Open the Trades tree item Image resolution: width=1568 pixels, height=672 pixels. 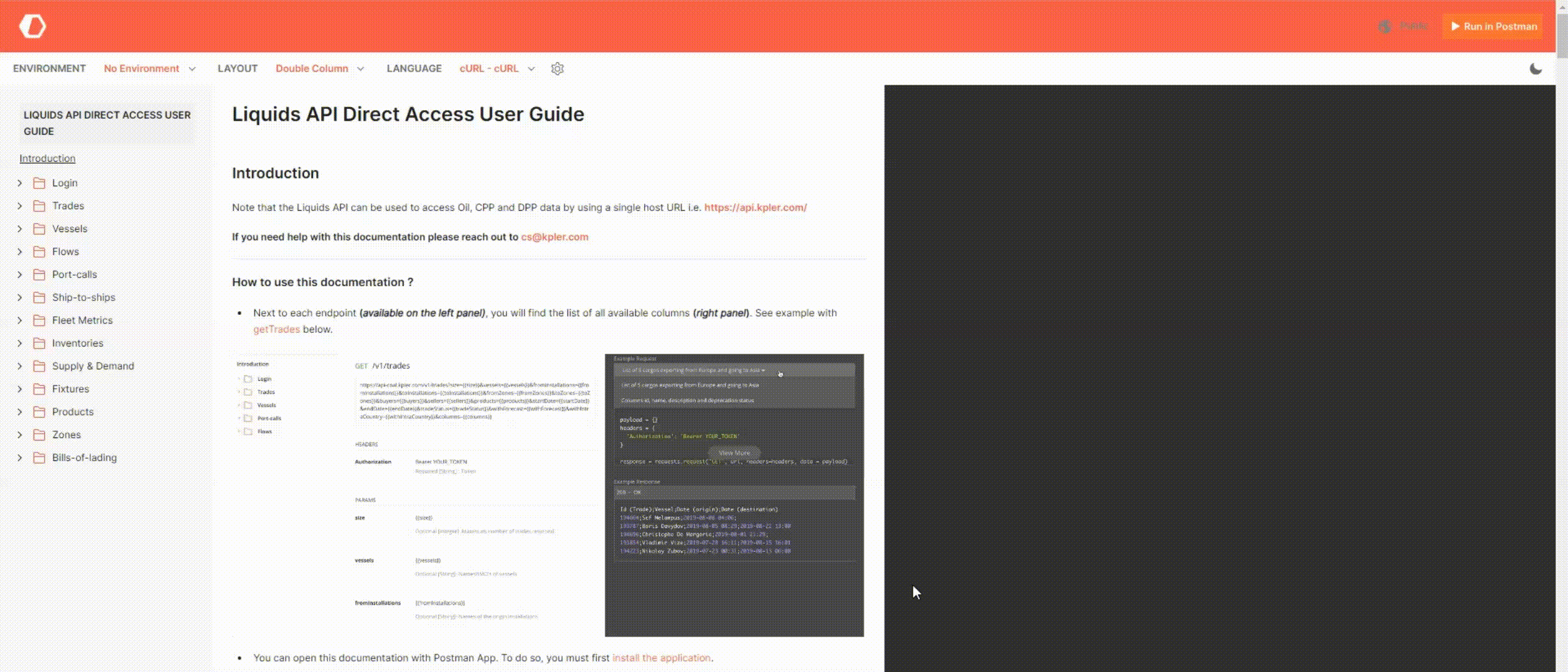68,206
